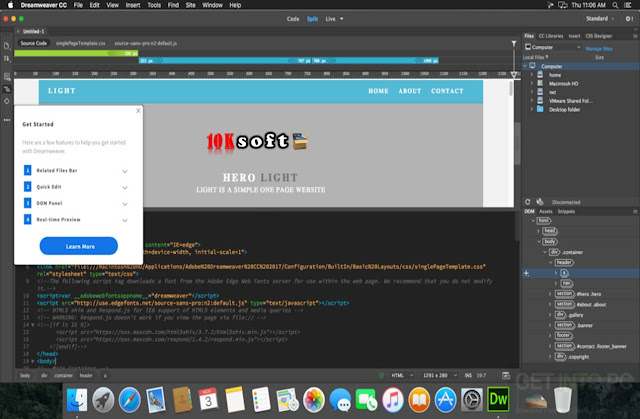Select singlePageTemplate.css related file
Viewport: 640px width, 419px height.
pos(80,43)
